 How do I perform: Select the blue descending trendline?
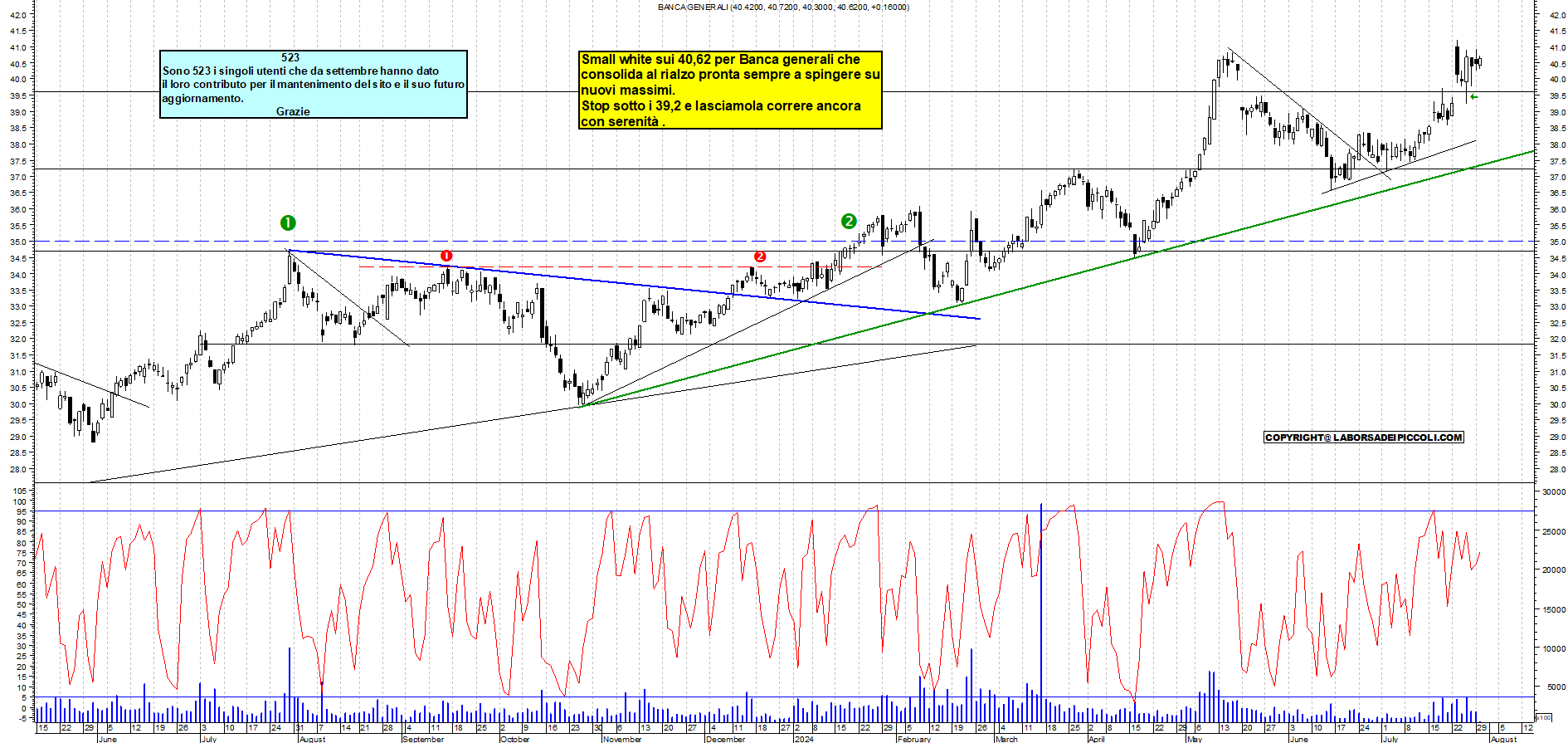[x=634, y=284]
